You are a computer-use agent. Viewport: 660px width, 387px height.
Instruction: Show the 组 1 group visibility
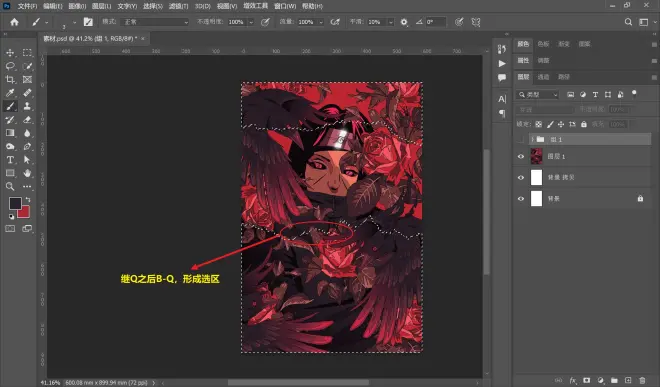coord(521,139)
